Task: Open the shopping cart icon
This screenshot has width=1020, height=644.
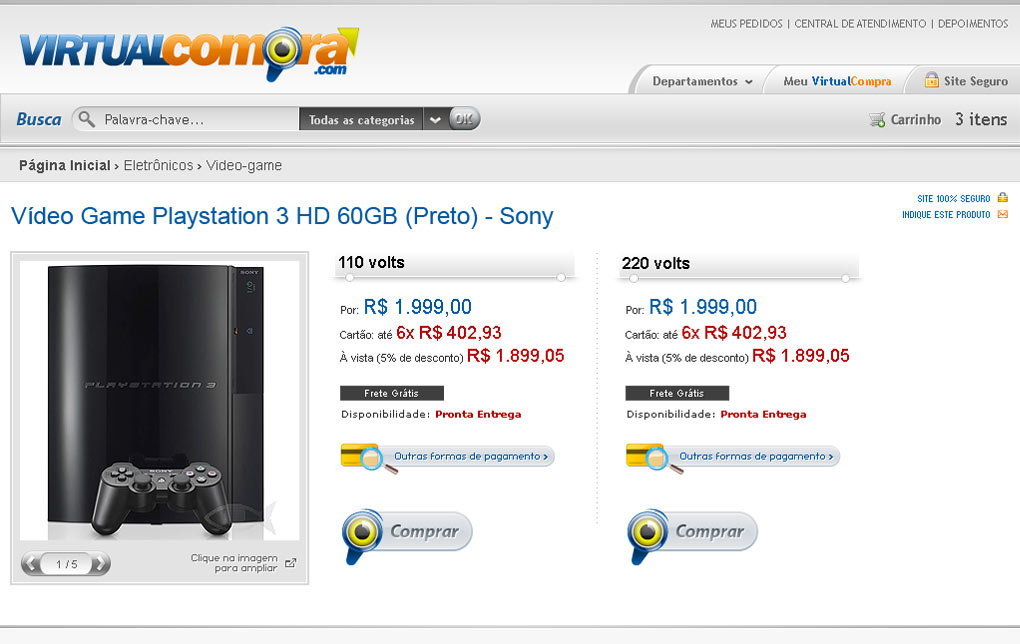Action: tap(877, 120)
